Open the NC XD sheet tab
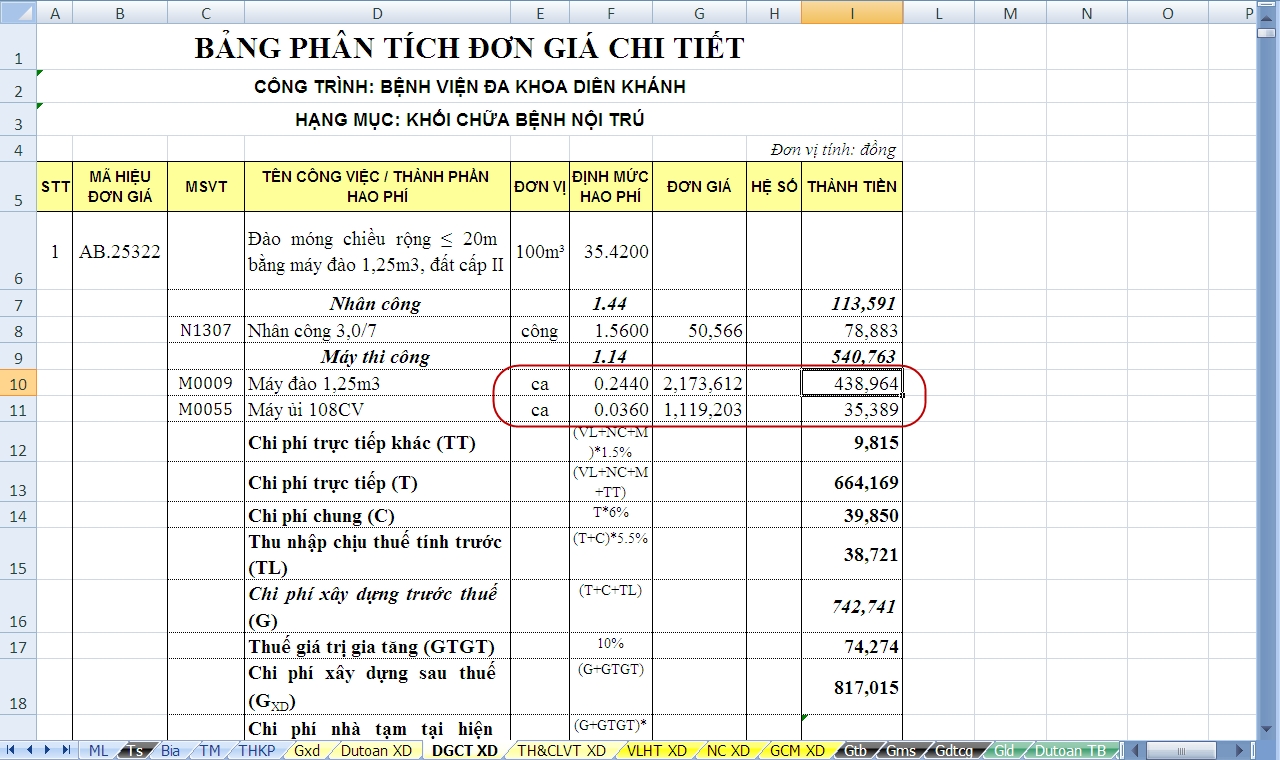Image resolution: width=1280 pixels, height=760 pixels. 728,750
